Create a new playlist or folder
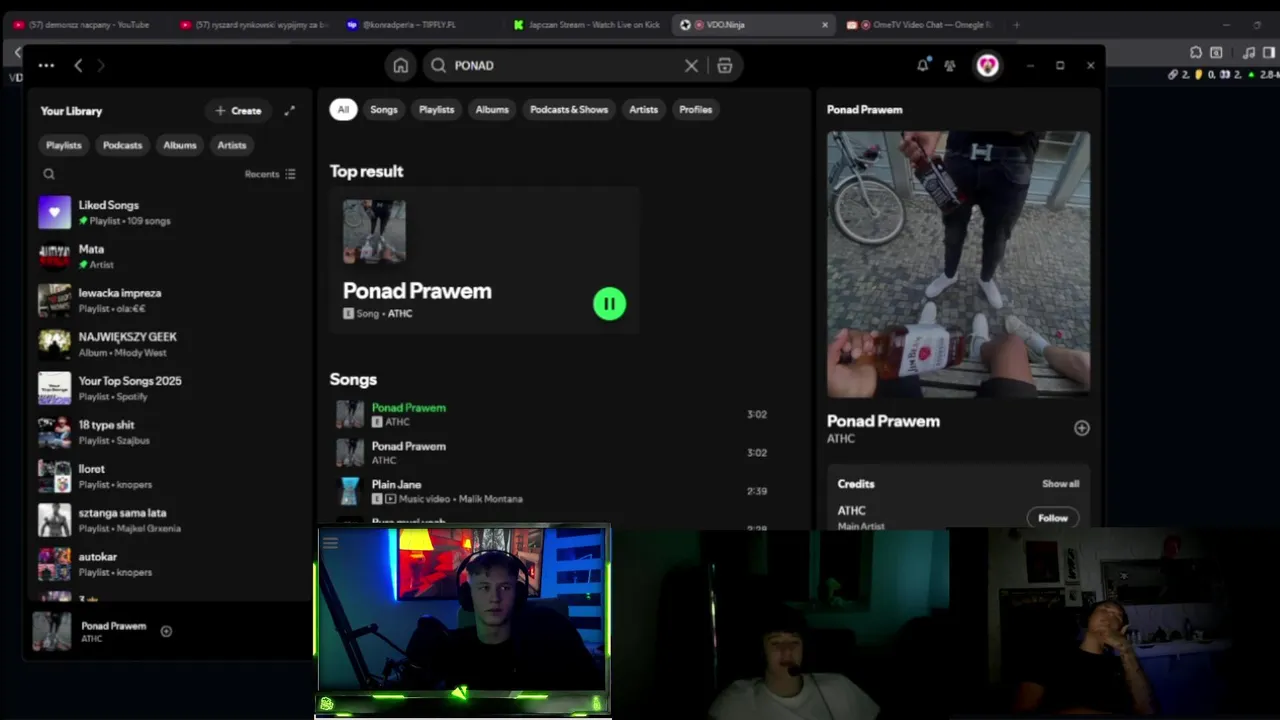This screenshot has height=720, width=1280. point(238,110)
